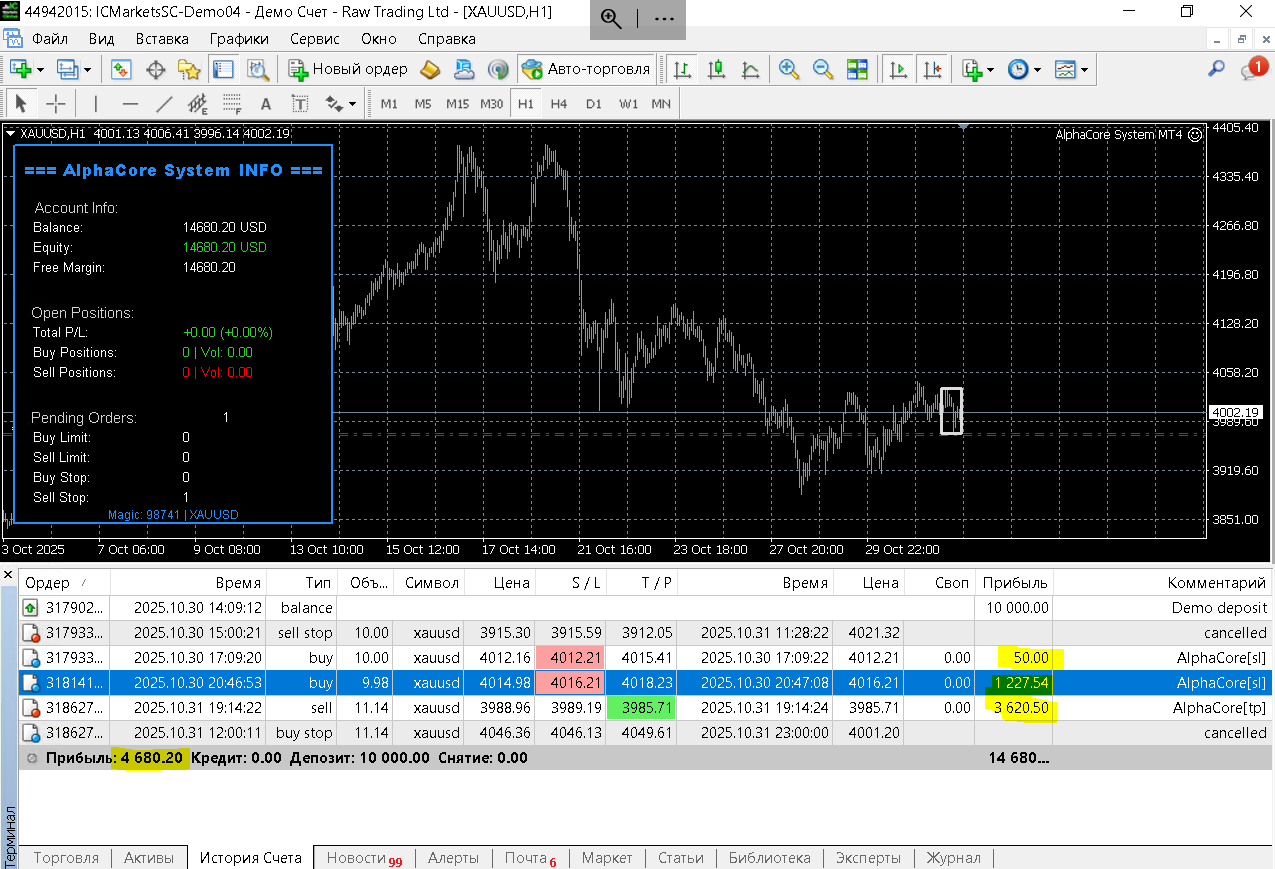Image resolution: width=1275 pixels, height=869 pixels.
Task: Toggle Авто-торговля automated trading
Action: coord(586,70)
